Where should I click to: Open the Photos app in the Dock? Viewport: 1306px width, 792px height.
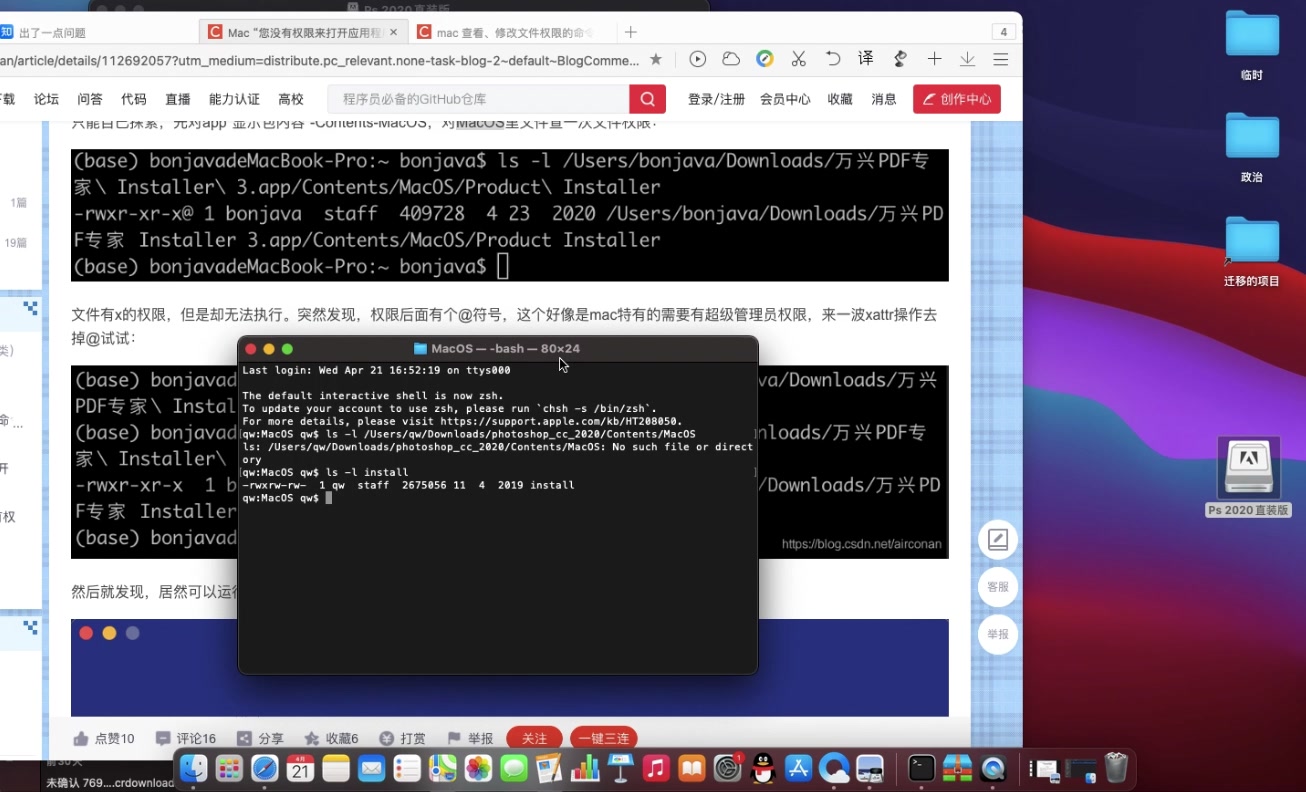pos(479,768)
